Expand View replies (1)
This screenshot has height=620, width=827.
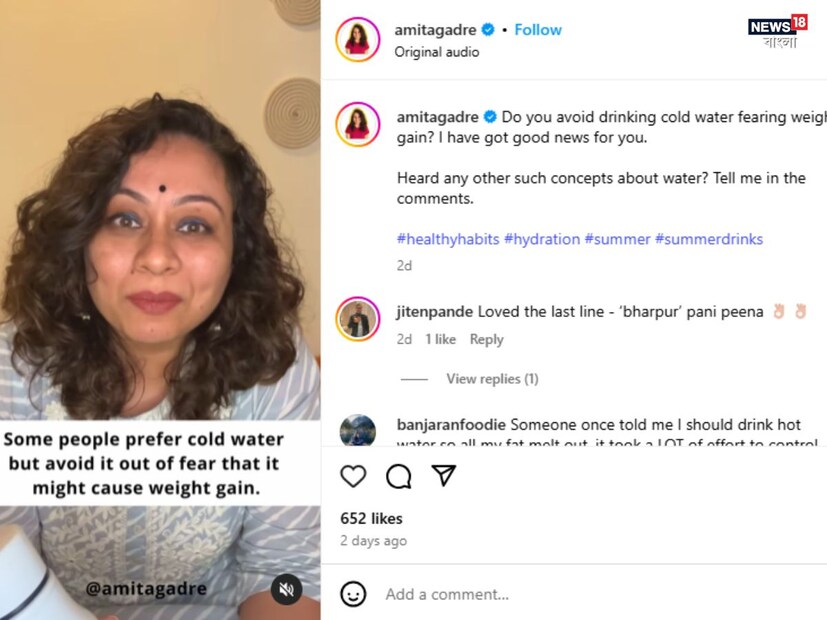point(492,379)
